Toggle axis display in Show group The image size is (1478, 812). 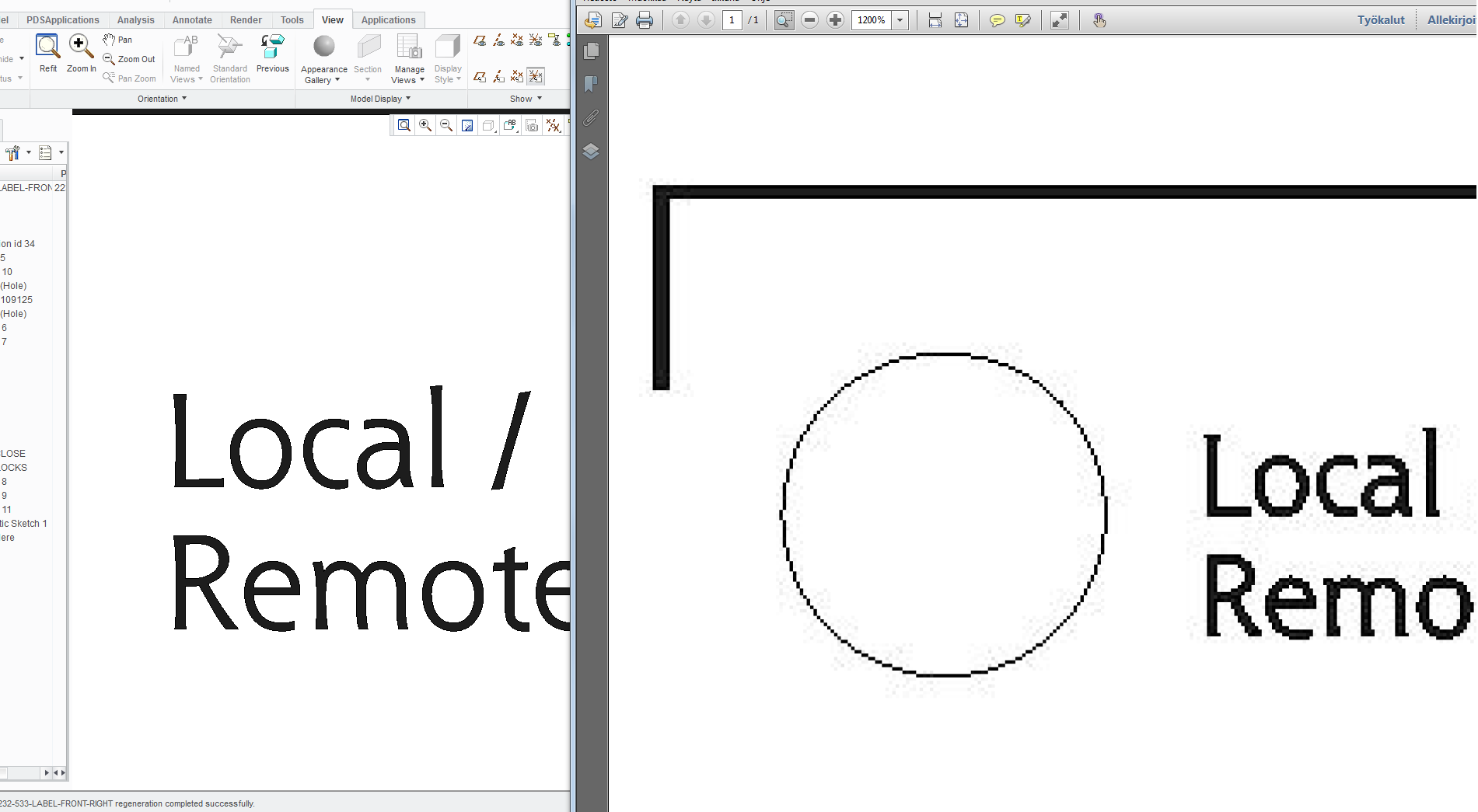click(498, 40)
